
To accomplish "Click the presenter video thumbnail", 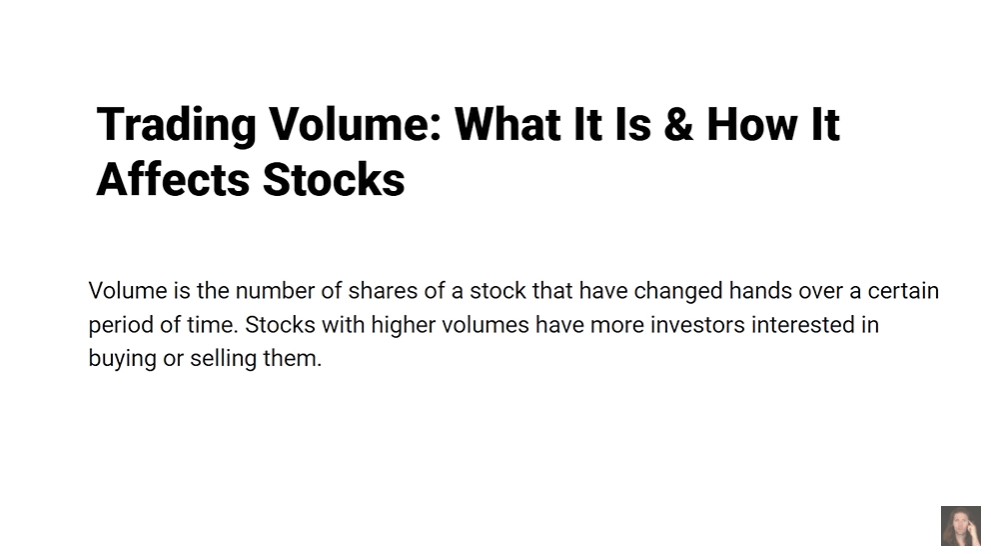I will [960, 526].
